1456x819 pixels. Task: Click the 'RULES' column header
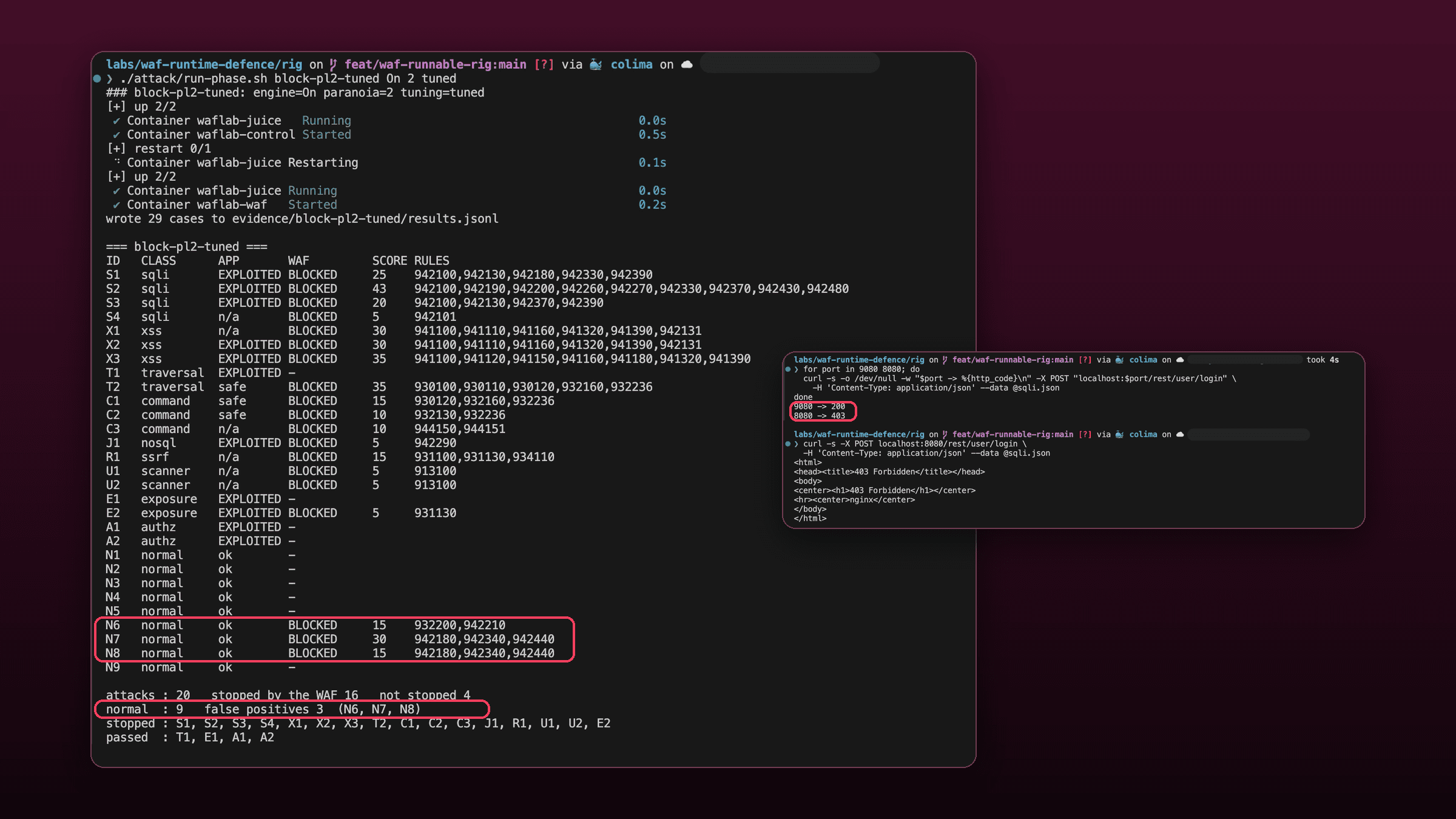[431, 260]
